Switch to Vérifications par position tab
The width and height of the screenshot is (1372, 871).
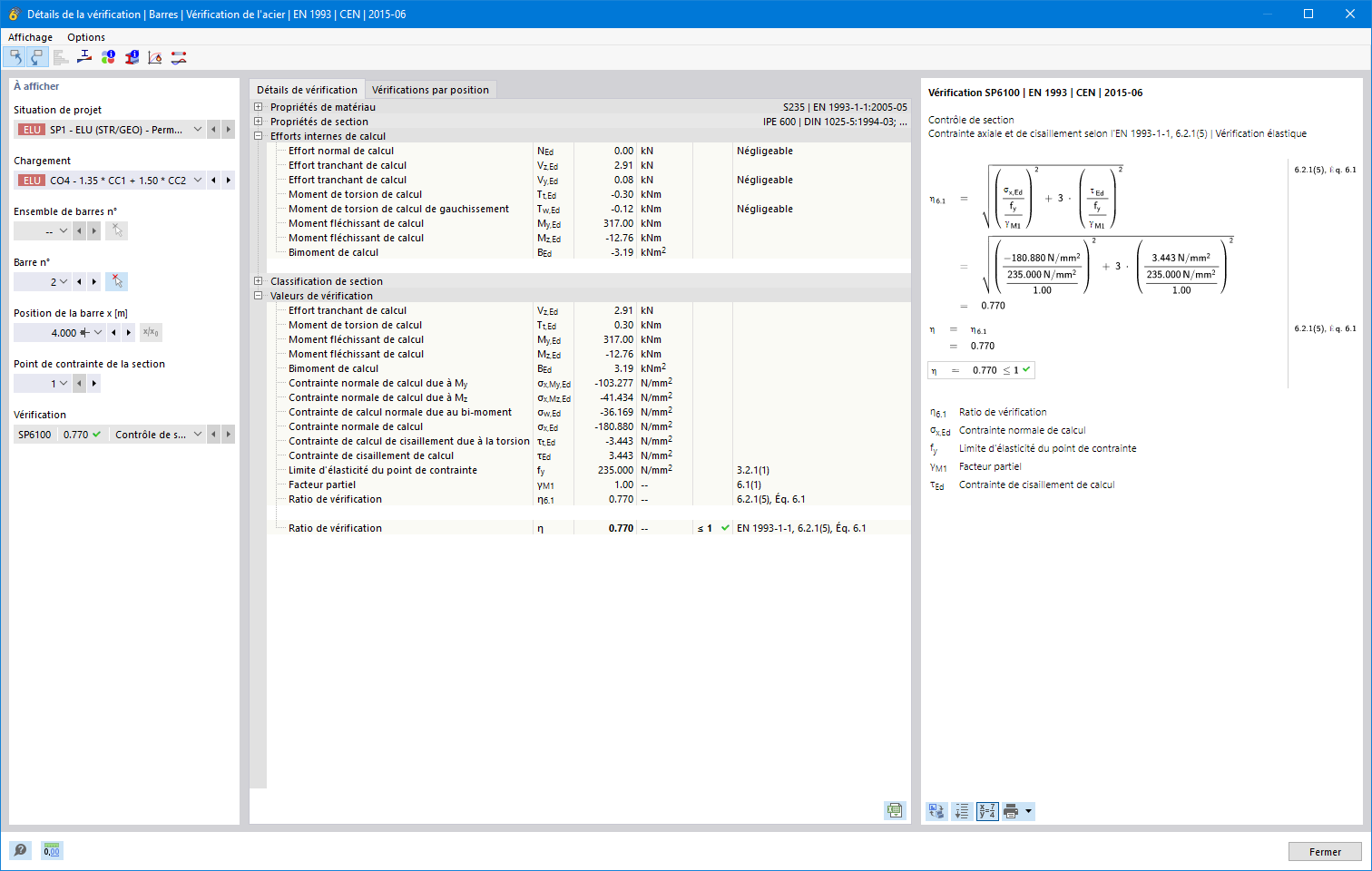tap(430, 90)
